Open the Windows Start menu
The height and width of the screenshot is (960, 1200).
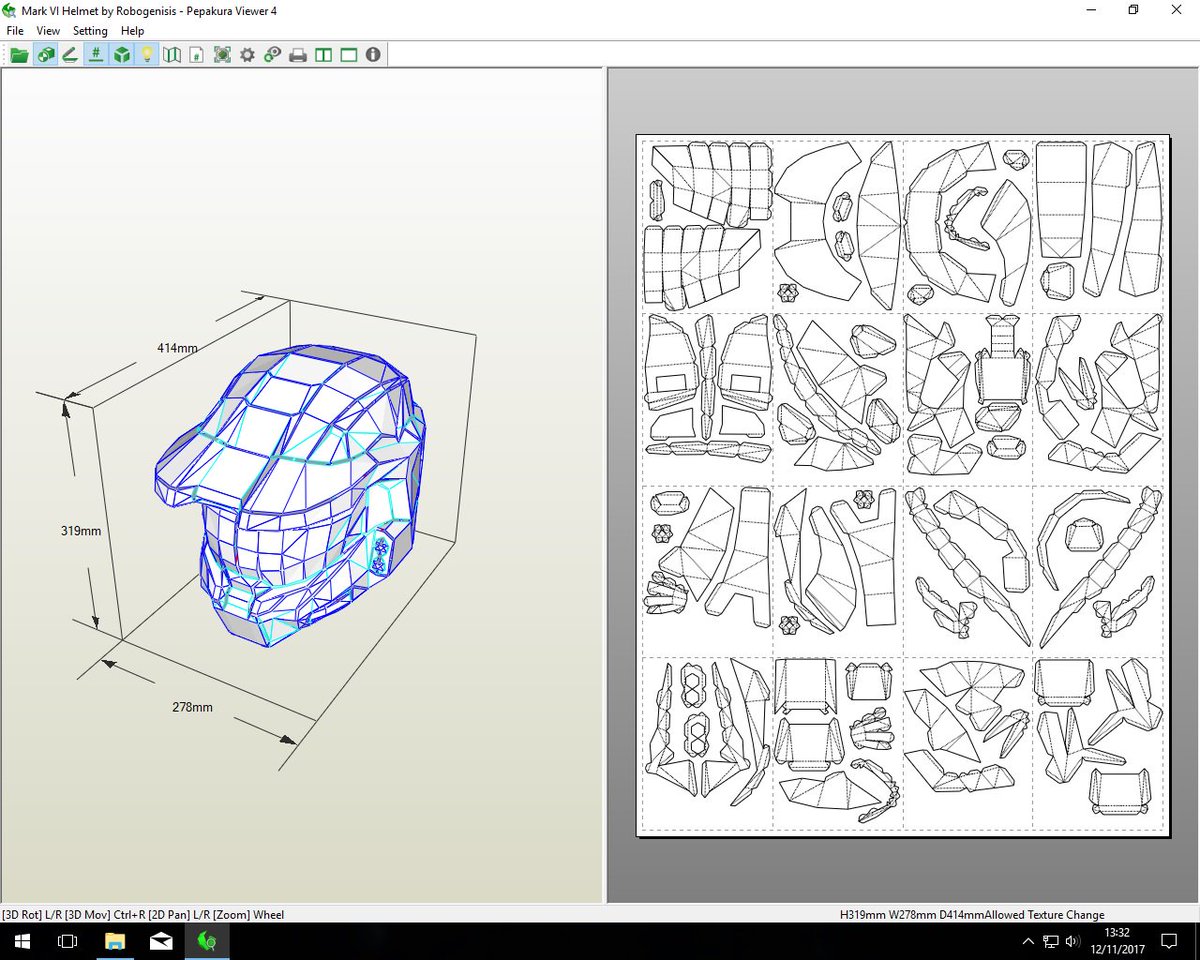23,941
